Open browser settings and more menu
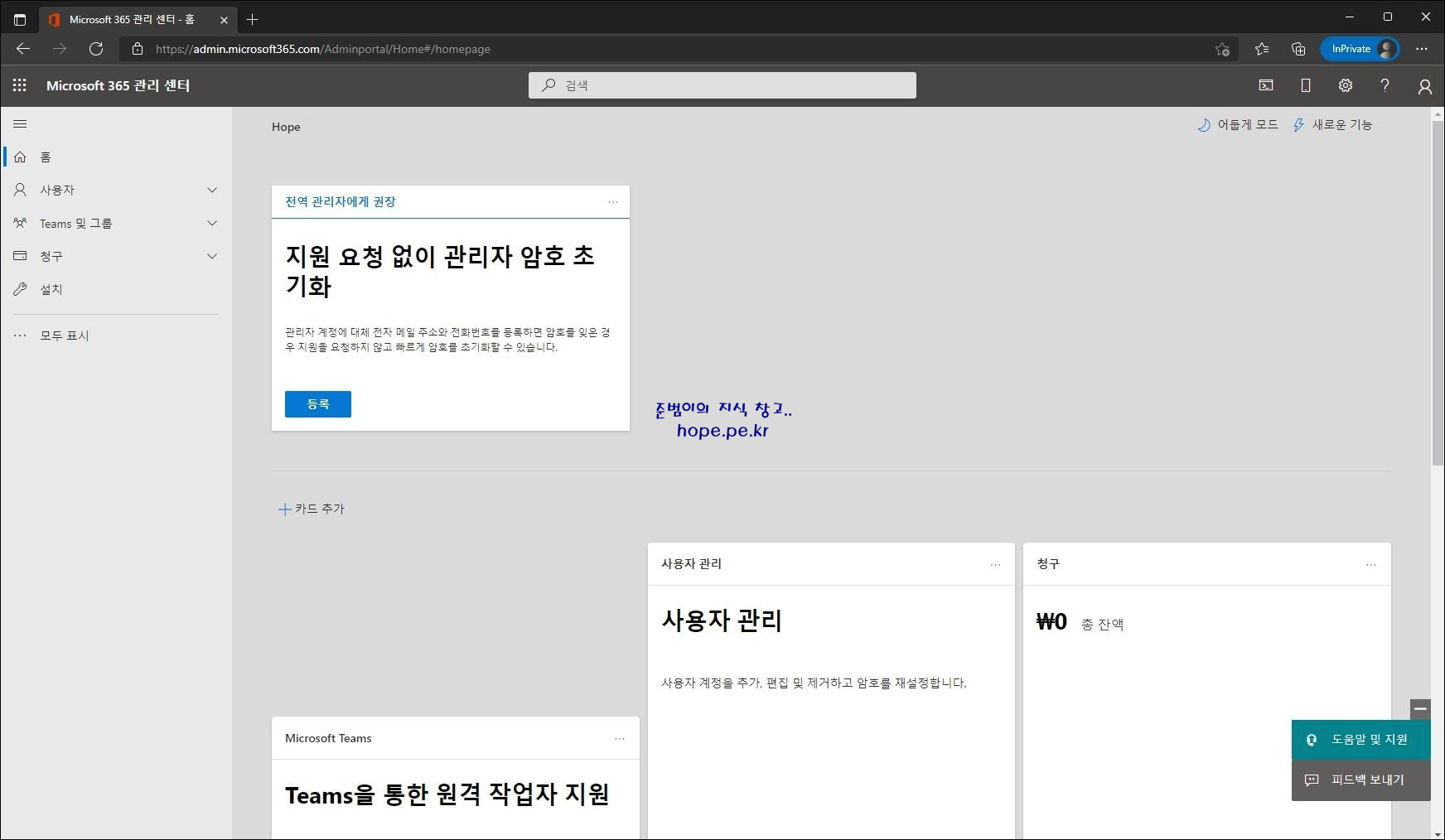The height and width of the screenshot is (840, 1445). click(1422, 49)
